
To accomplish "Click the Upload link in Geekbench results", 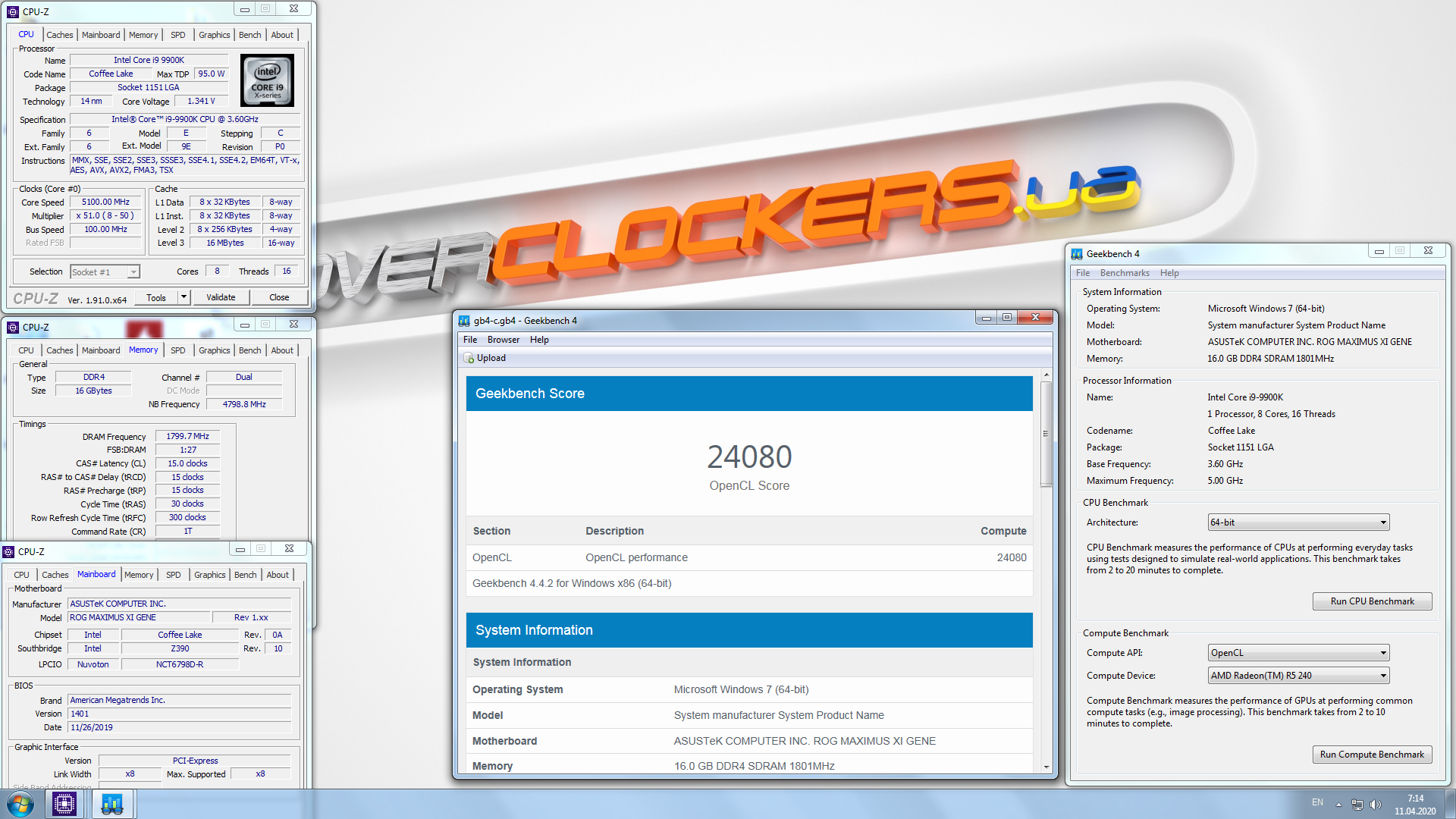I will point(491,358).
